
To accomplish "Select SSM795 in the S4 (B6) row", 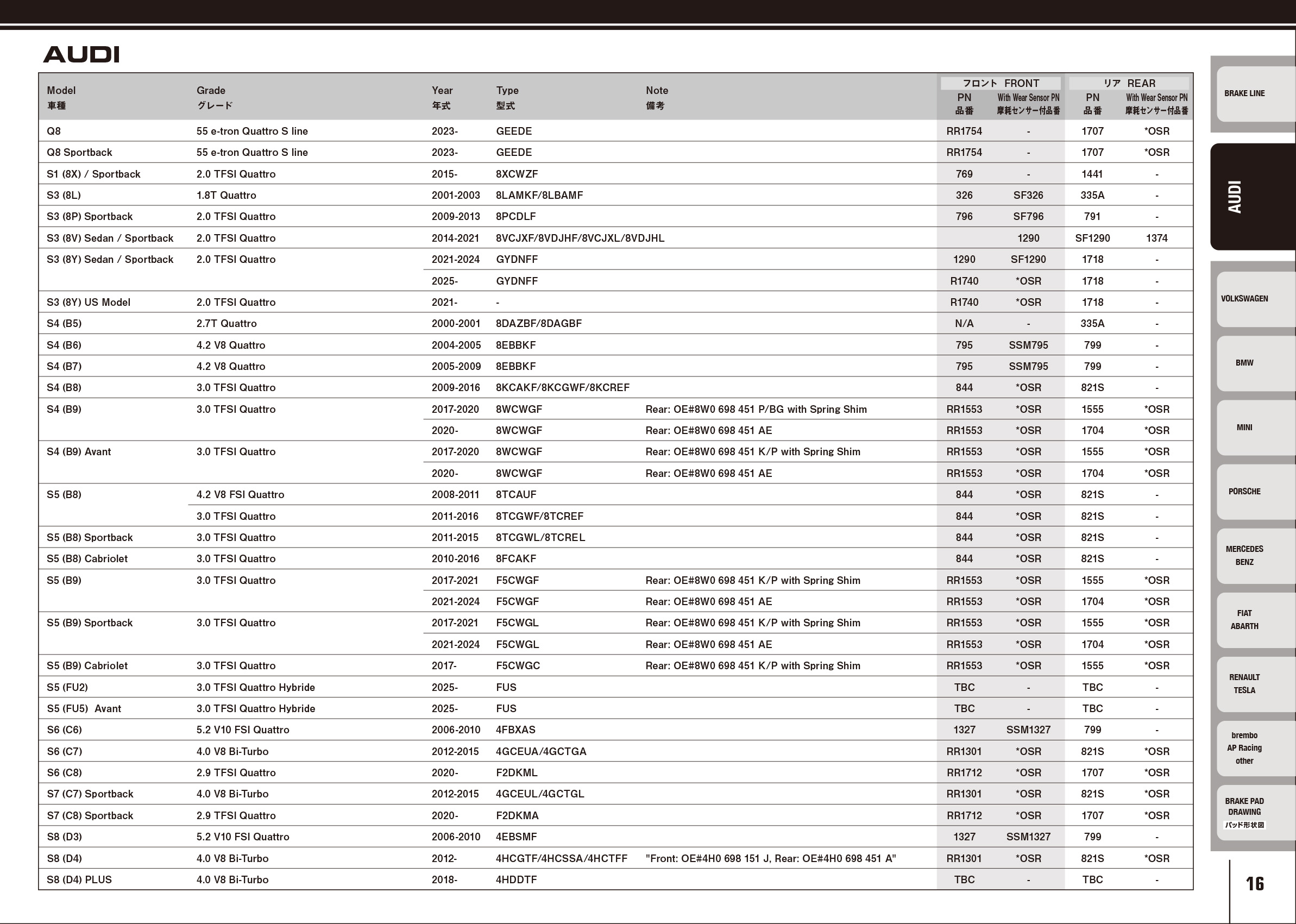I will click(x=1028, y=345).
